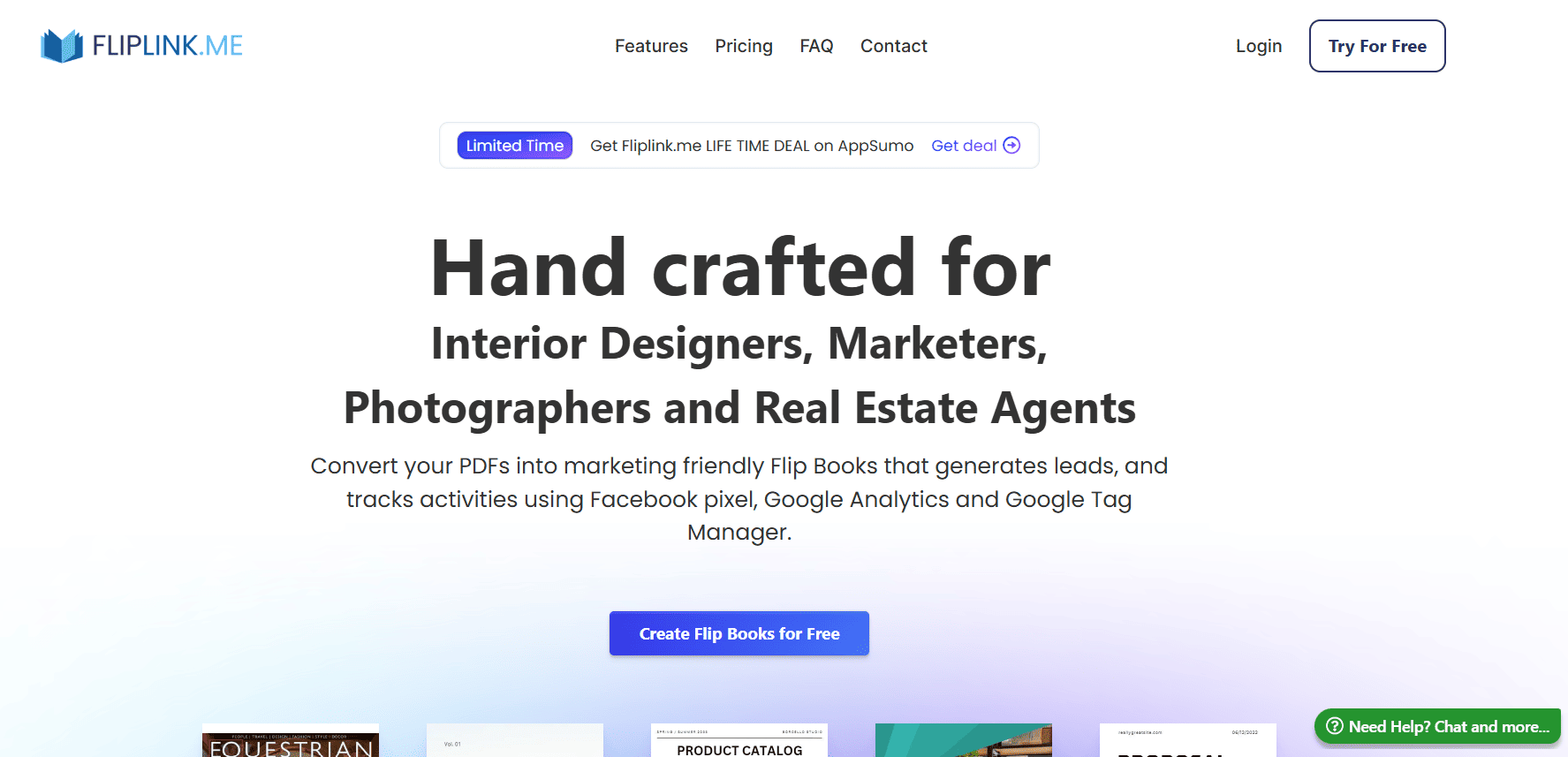Select Contact in the navigation
Viewport: 1568px width, 757px height.
click(x=894, y=46)
